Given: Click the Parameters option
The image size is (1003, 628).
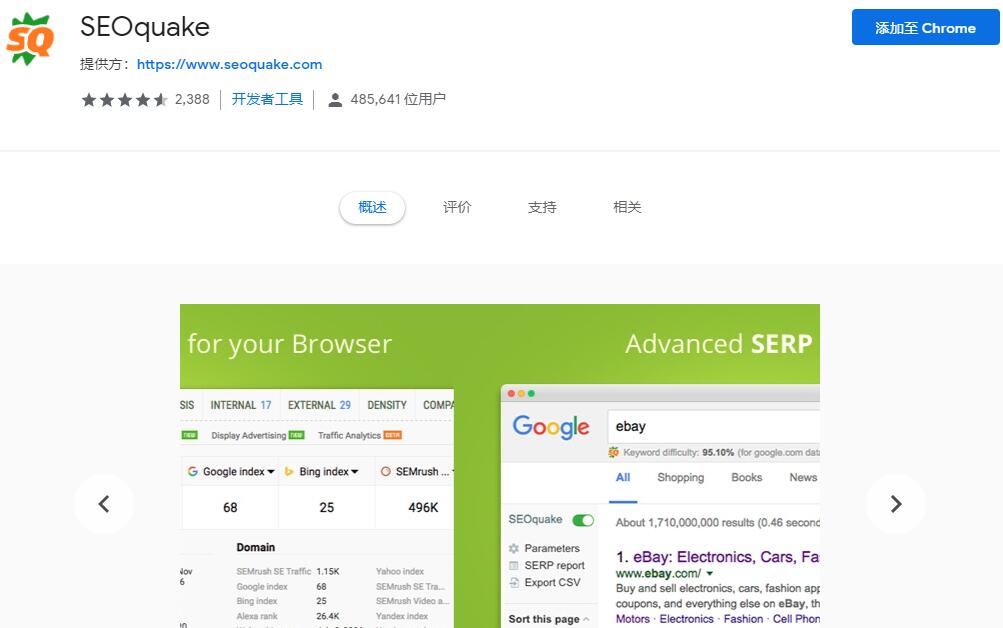Looking at the screenshot, I should tap(551, 548).
